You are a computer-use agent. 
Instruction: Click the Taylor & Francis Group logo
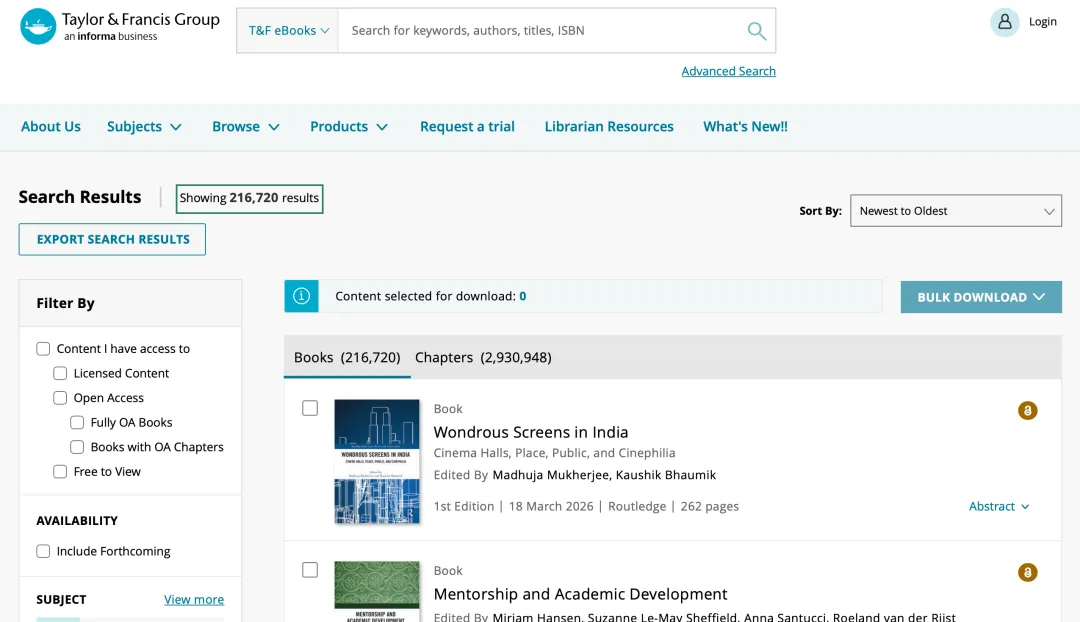pyautogui.click(x=119, y=27)
